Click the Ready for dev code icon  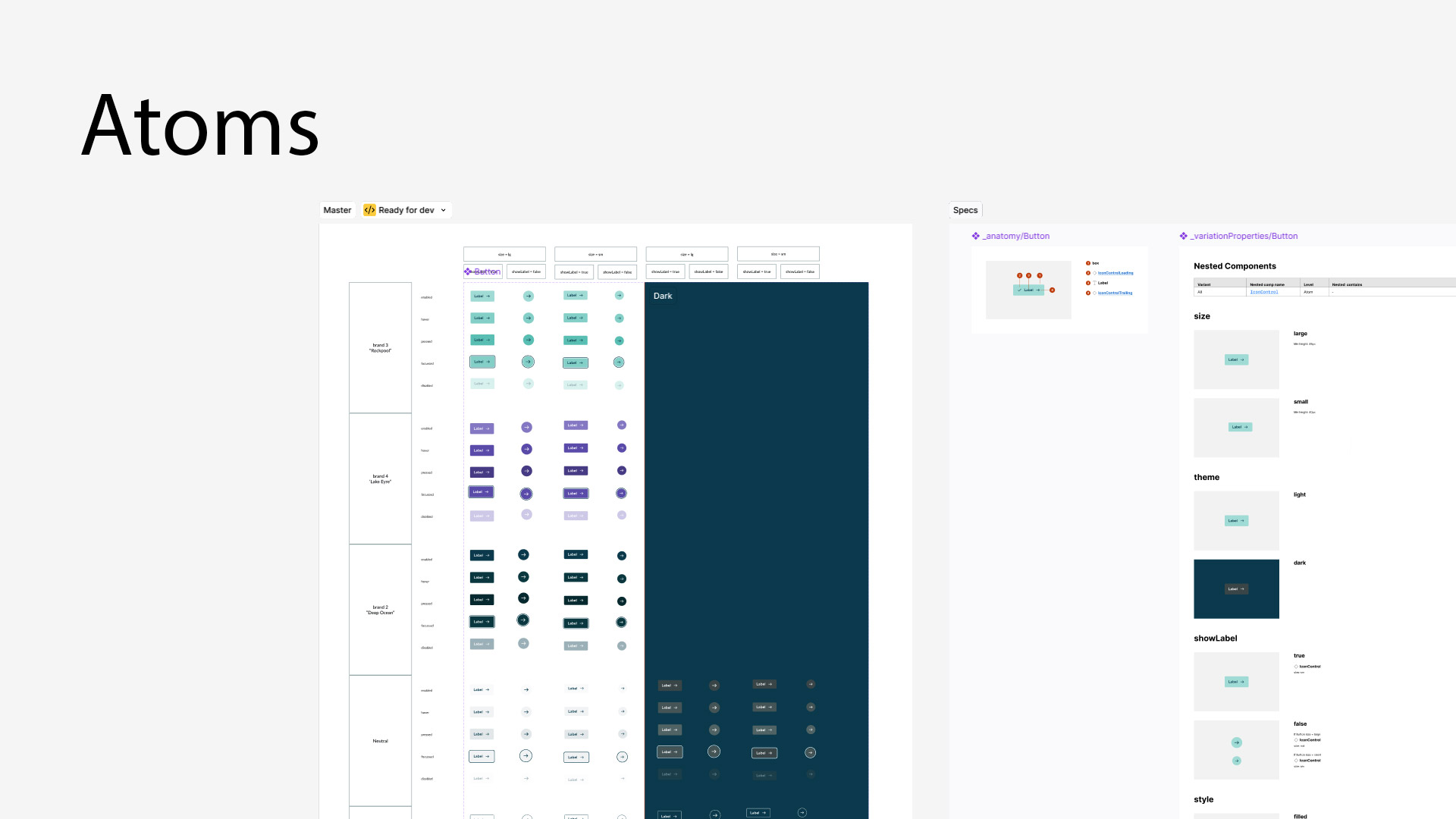pyautogui.click(x=369, y=210)
